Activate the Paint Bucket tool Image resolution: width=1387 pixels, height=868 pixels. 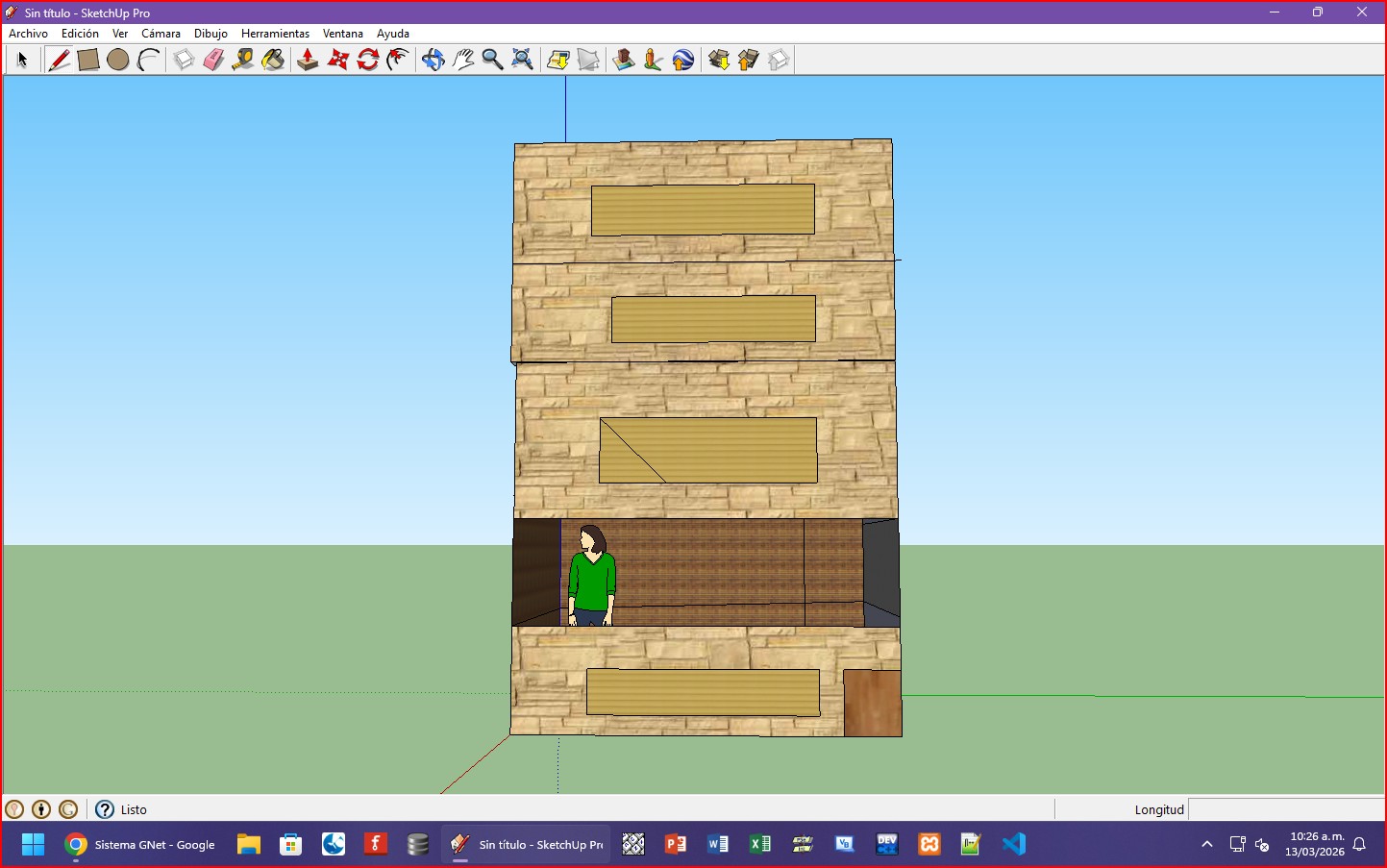tap(273, 60)
